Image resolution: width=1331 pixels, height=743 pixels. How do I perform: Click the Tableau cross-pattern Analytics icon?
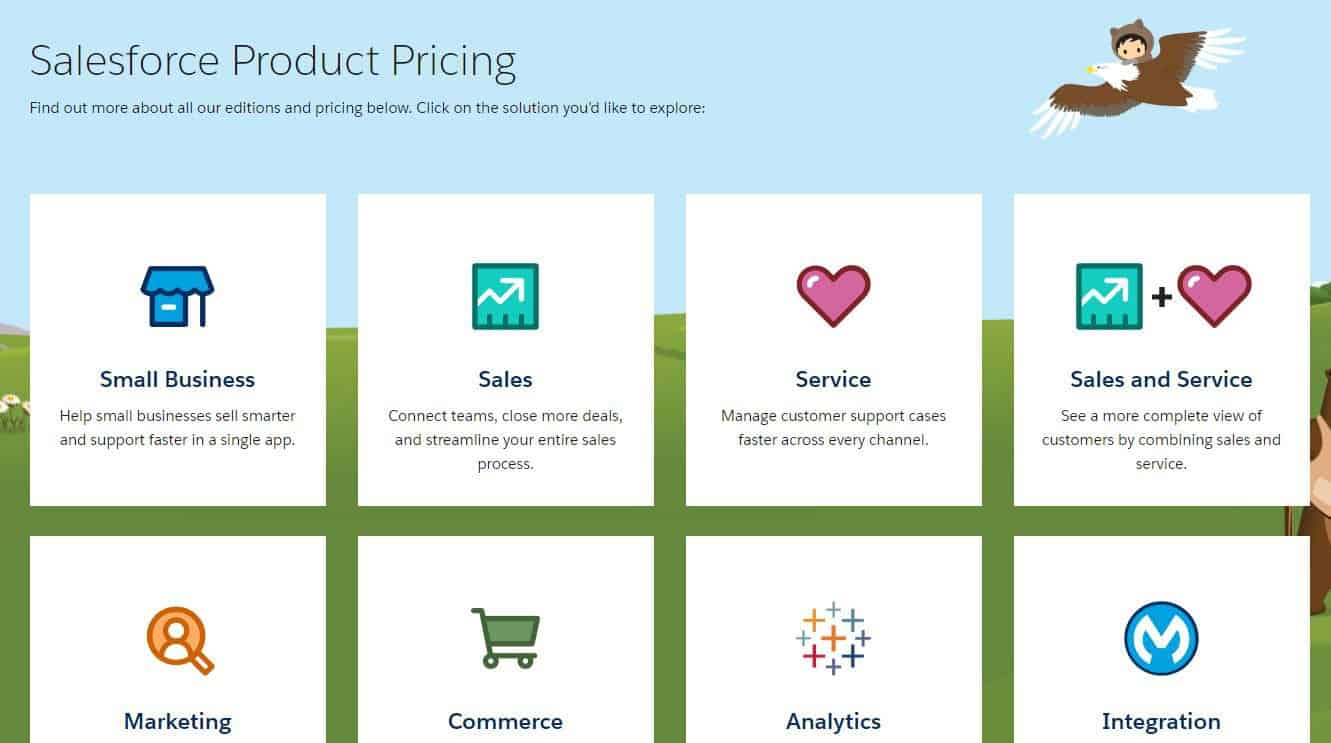tap(833, 638)
